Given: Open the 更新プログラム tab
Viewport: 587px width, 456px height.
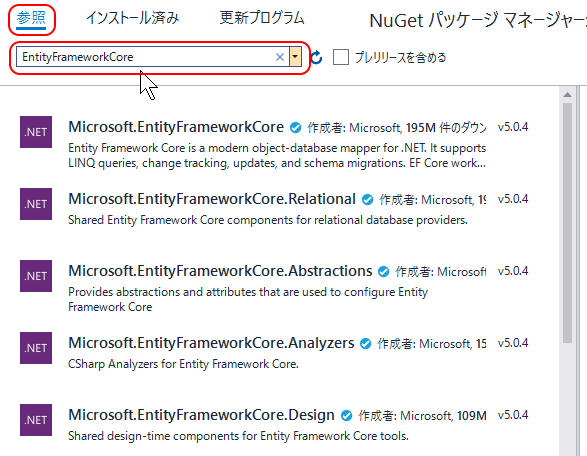Looking at the screenshot, I should 262,18.
